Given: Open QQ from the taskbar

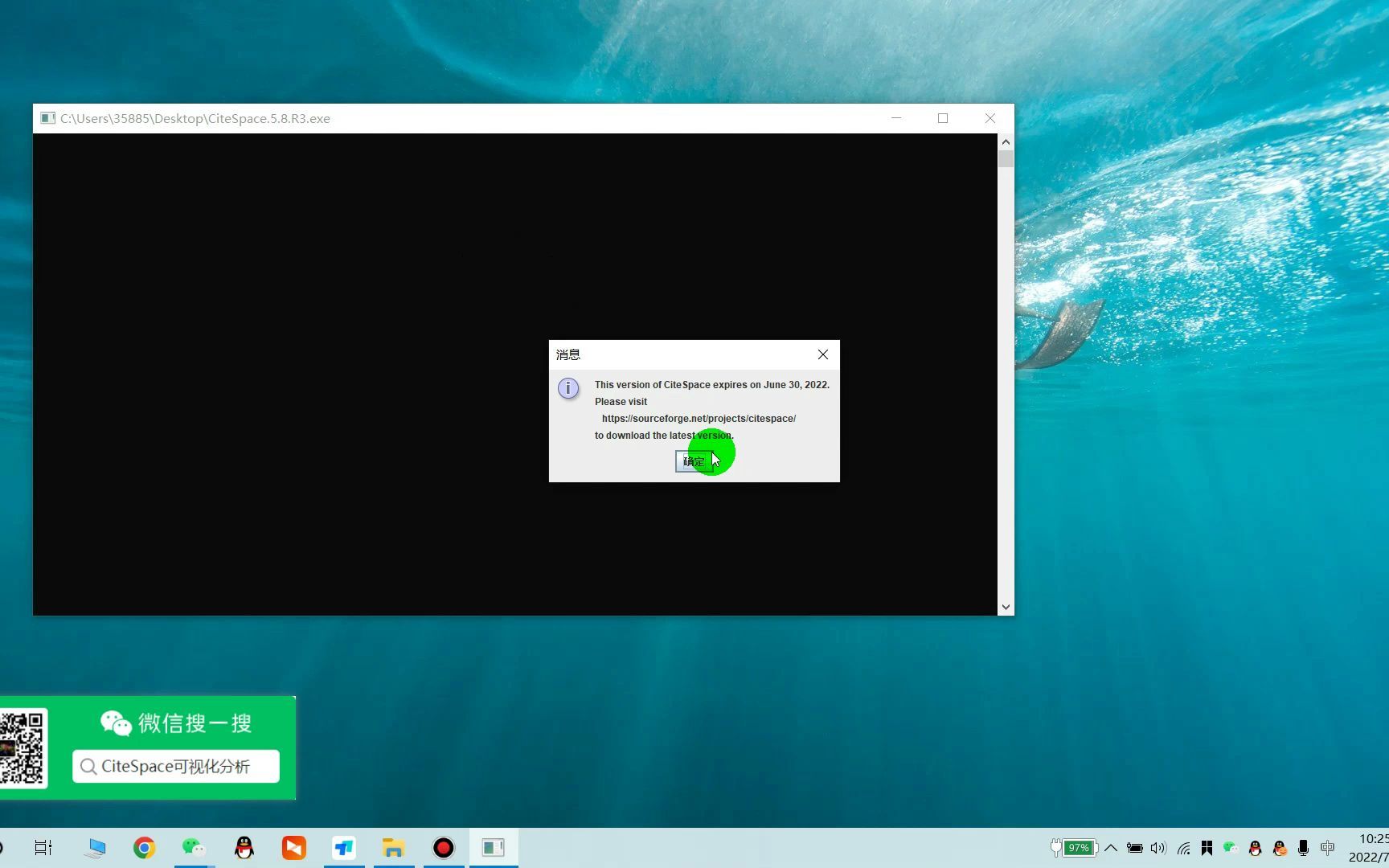Looking at the screenshot, I should point(244,847).
